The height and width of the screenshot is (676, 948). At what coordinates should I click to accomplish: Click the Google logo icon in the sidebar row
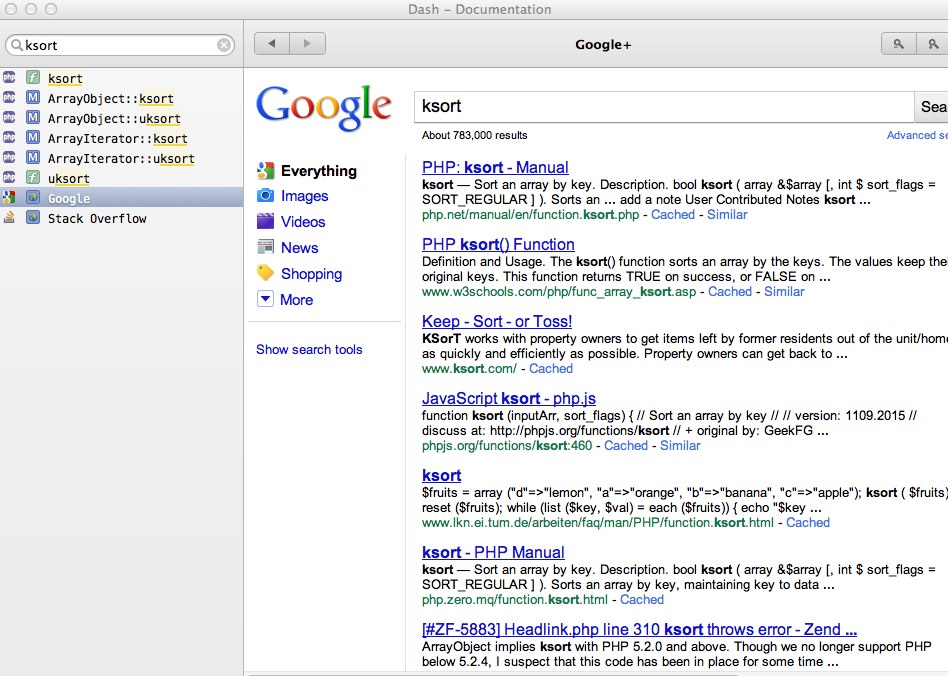pos(8,197)
